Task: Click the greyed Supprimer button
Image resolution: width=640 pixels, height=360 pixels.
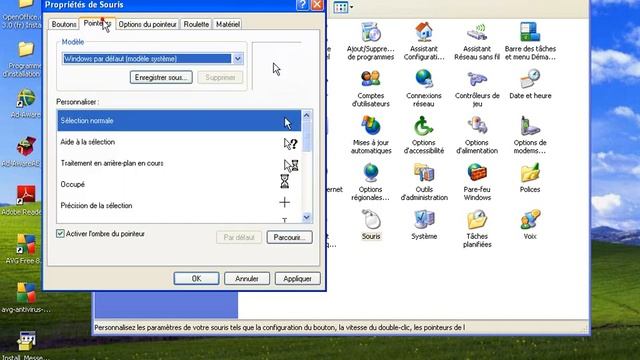Action: point(220,77)
